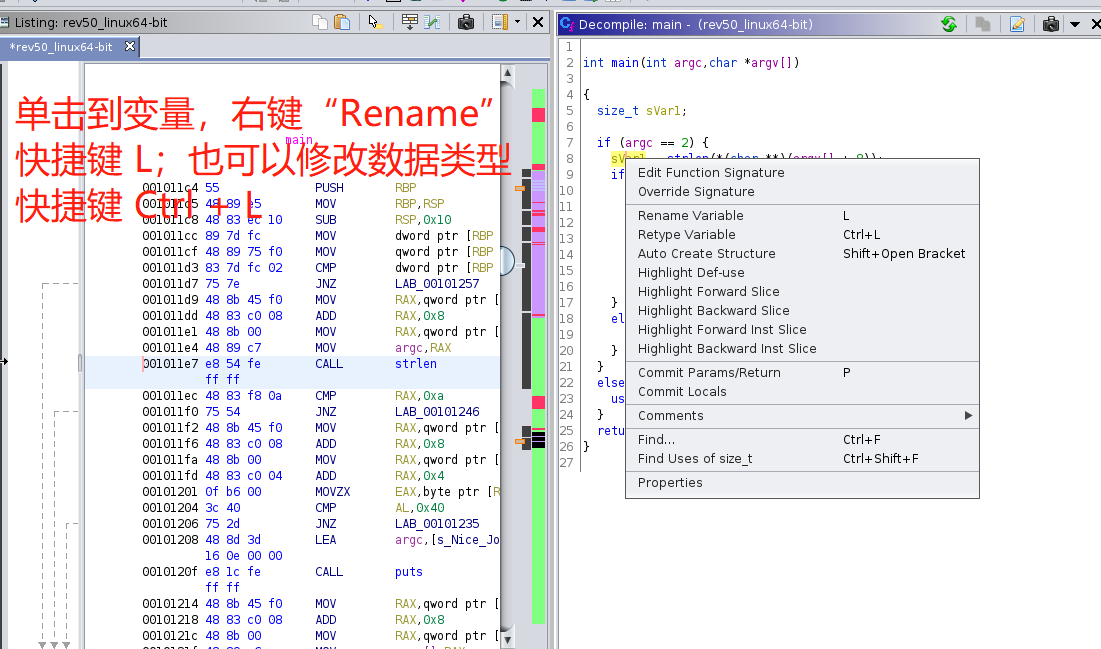Viewport: 1101px width, 649px height.
Task: Take a snapshot of the Decompile window
Action: click(x=1050, y=24)
